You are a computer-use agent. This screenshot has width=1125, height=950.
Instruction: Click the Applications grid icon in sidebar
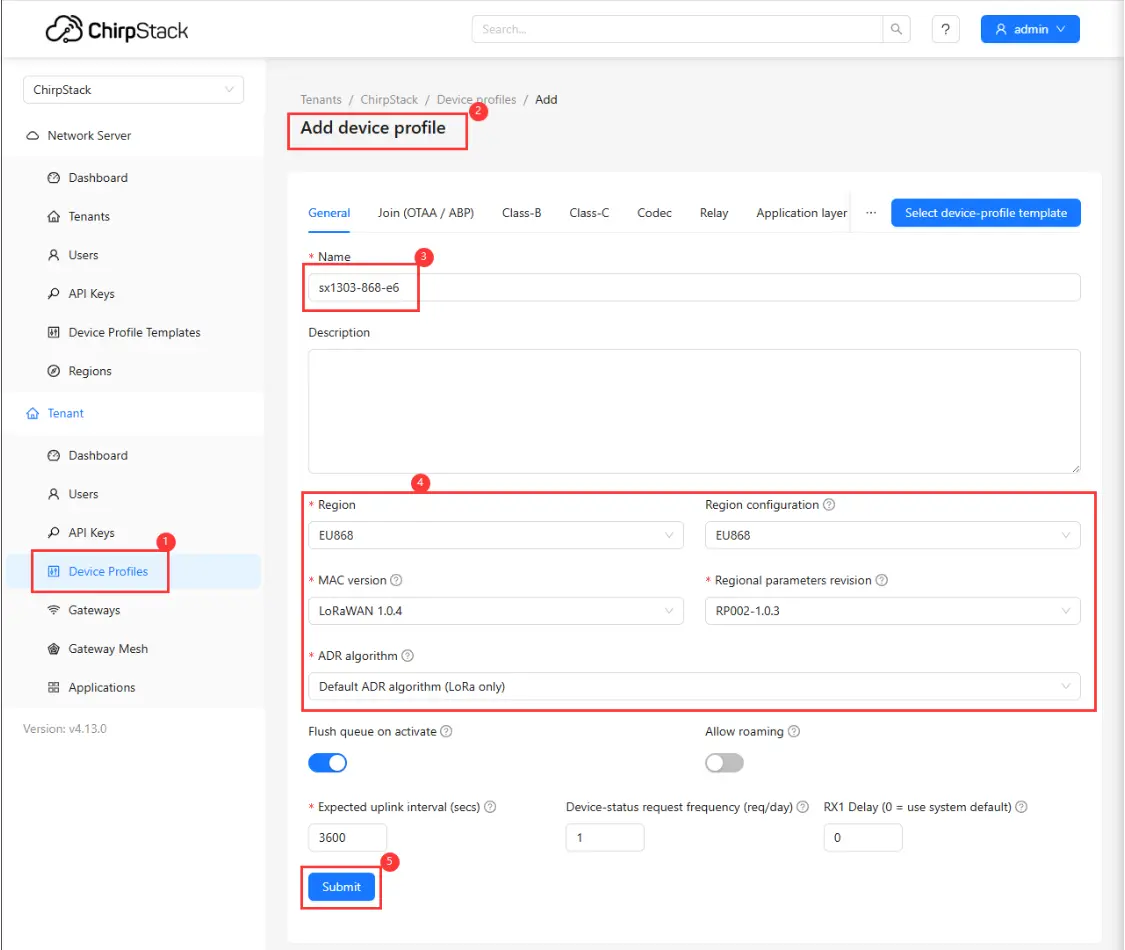point(54,688)
